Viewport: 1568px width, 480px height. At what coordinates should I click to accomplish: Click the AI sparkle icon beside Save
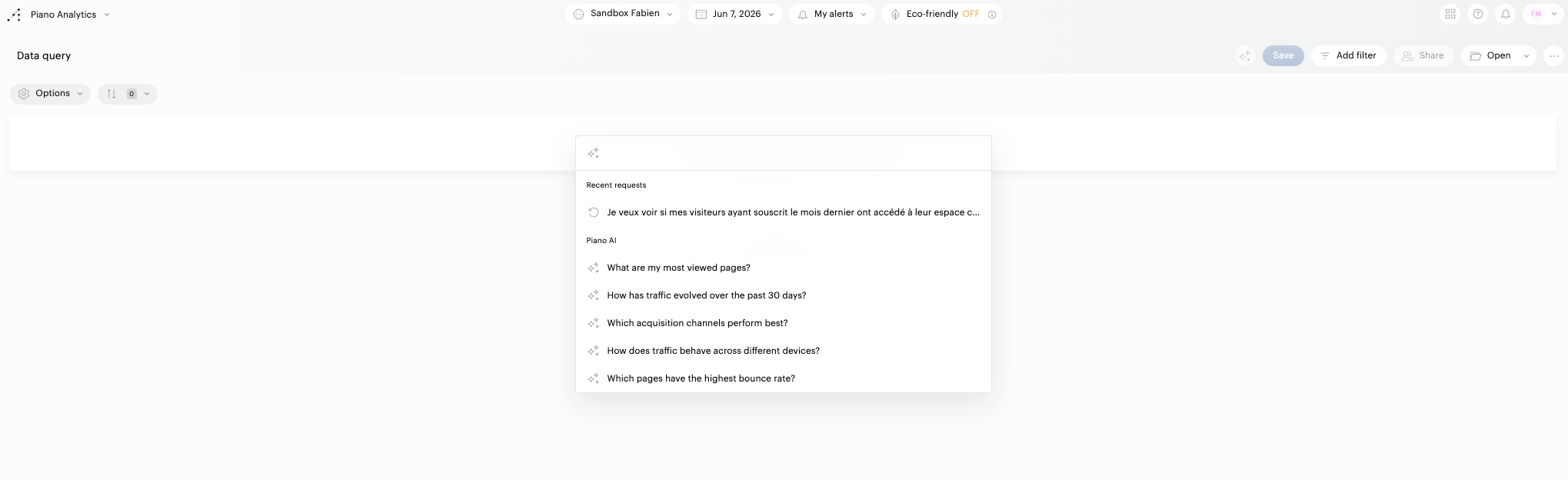(x=1245, y=55)
